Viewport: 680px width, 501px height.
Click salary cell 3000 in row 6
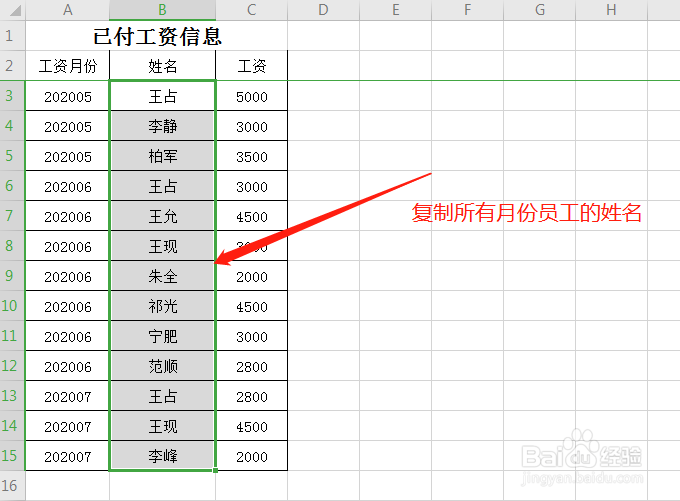252,186
